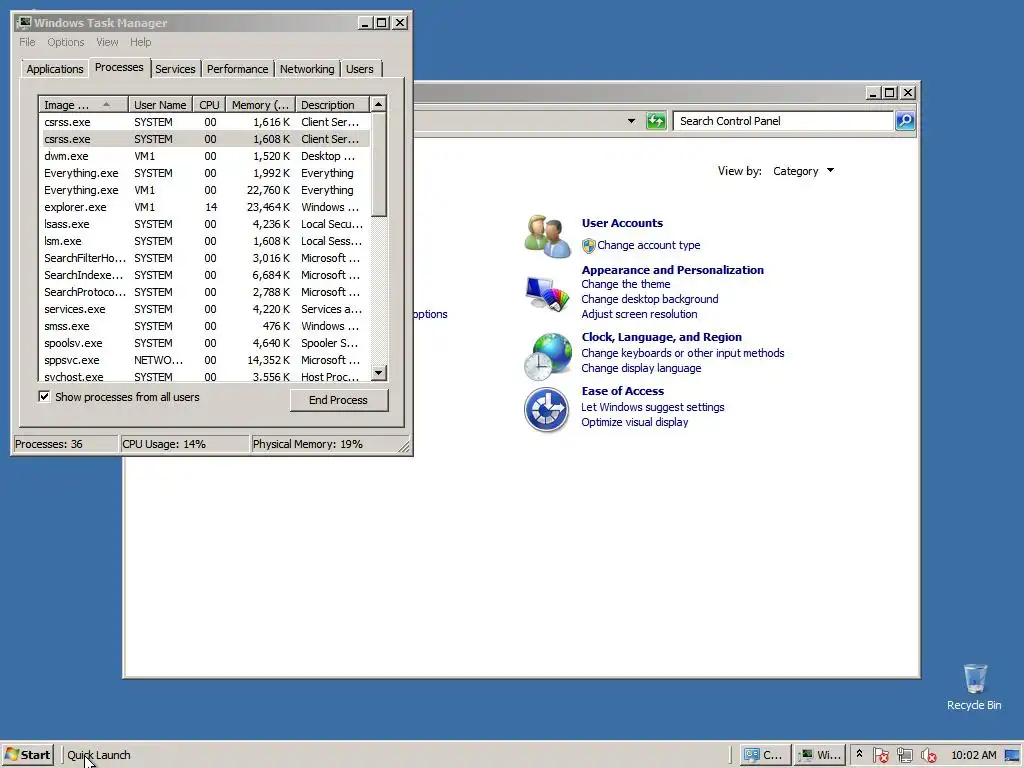The width and height of the screenshot is (1024, 768).
Task: Click the green refresh icon in Control Panel
Action: point(656,121)
